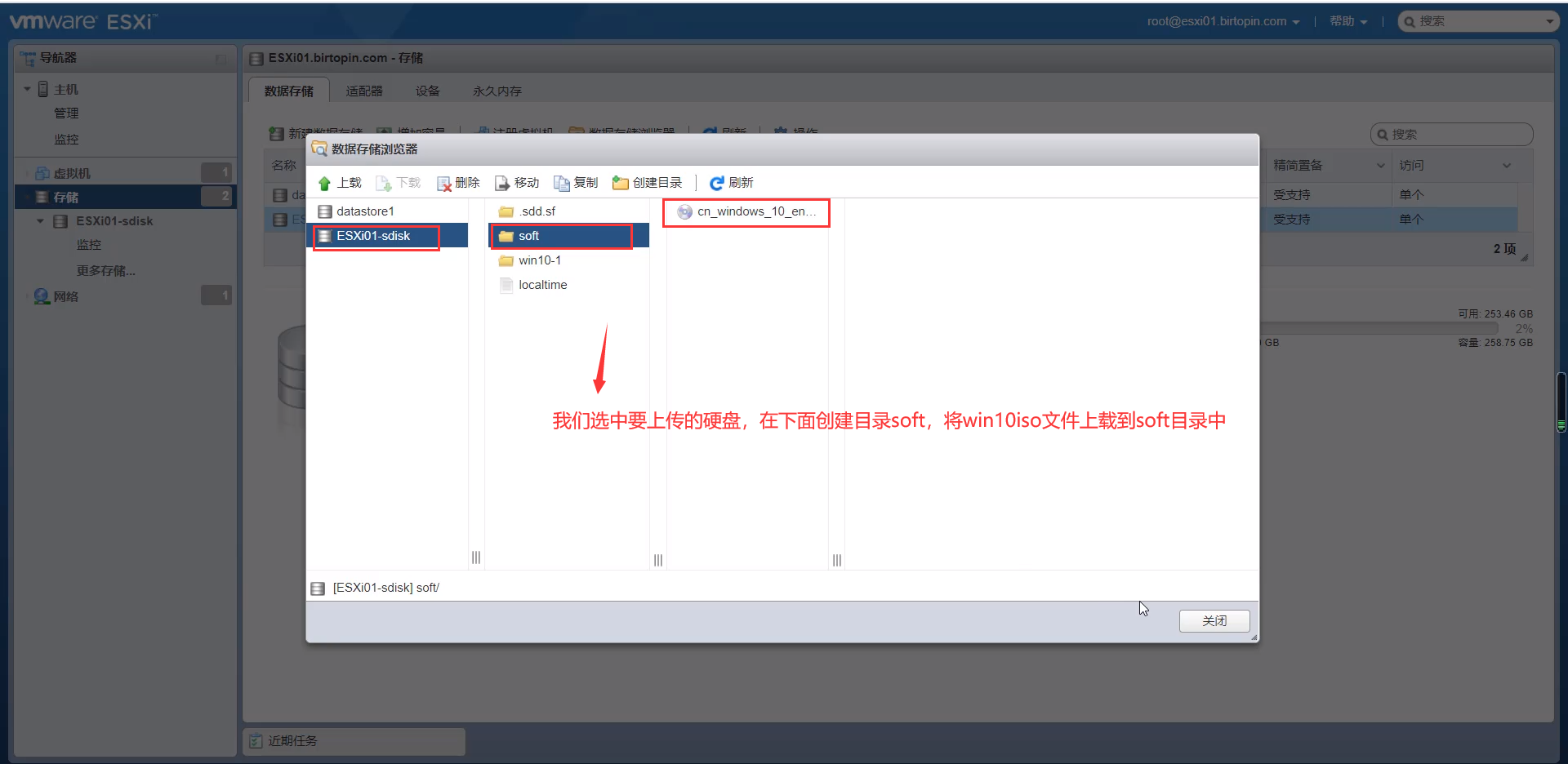Click the cn_windows_10_en... file name
The image size is (1568, 764).
tap(756, 211)
